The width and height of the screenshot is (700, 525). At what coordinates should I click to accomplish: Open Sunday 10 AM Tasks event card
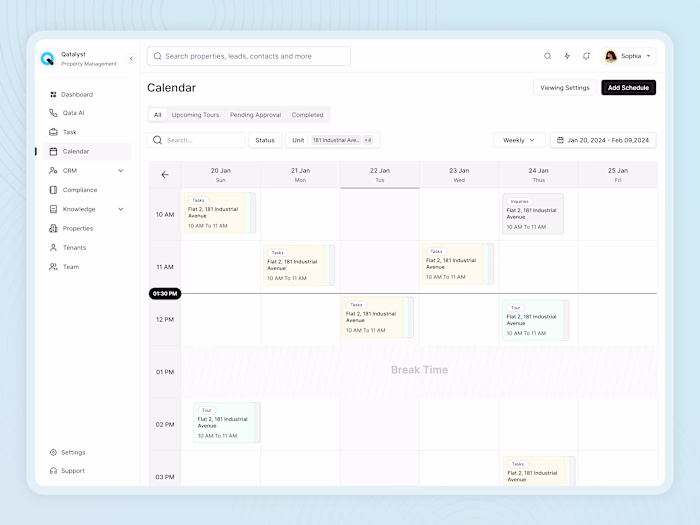point(219,213)
